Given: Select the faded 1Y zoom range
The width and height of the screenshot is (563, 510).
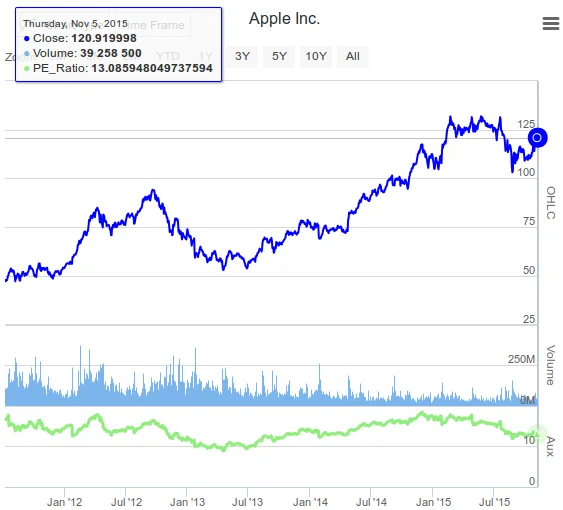Looking at the screenshot, I should (x=205, y=56).
